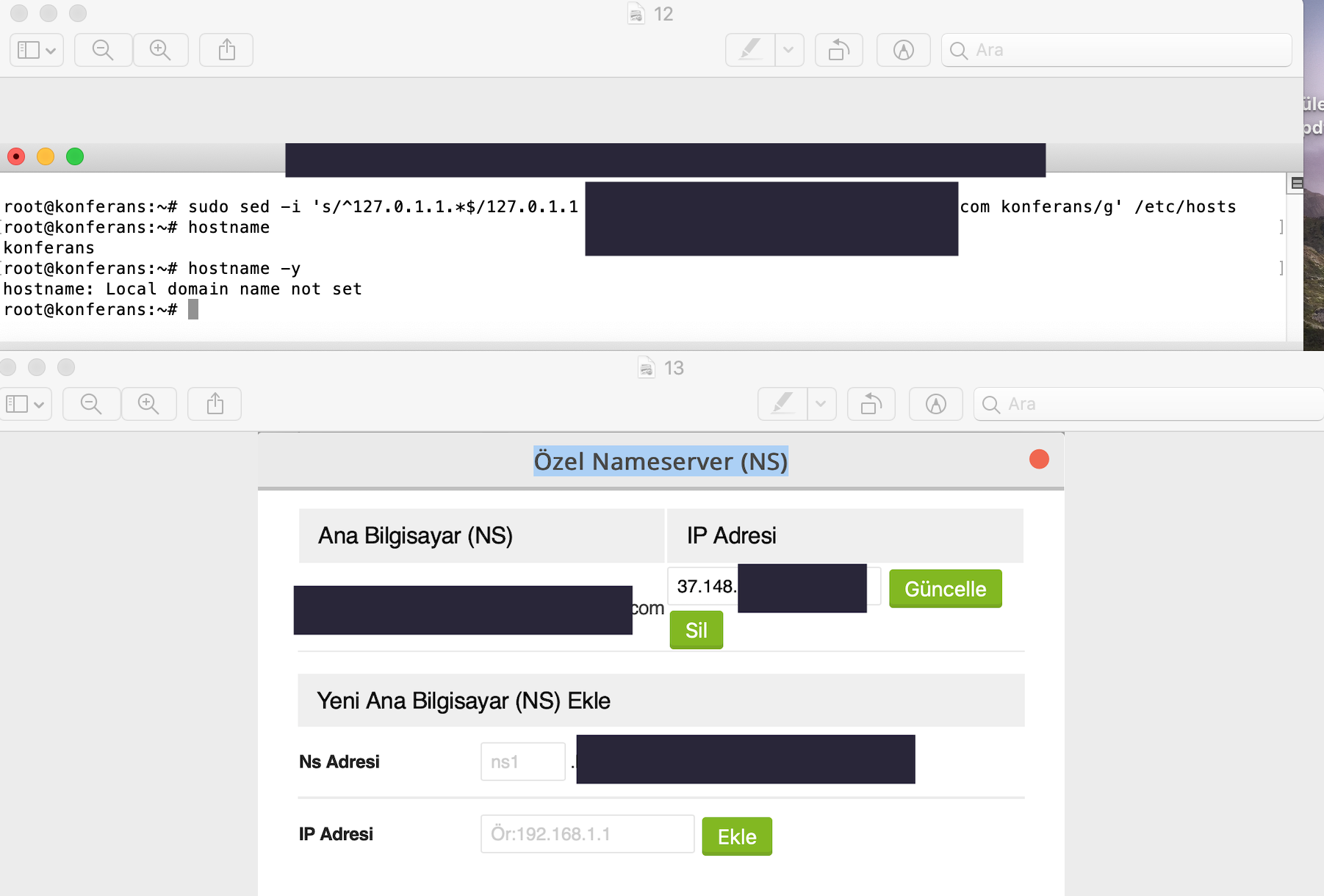Show the Markup toolbar in window 13

(936, 404)
